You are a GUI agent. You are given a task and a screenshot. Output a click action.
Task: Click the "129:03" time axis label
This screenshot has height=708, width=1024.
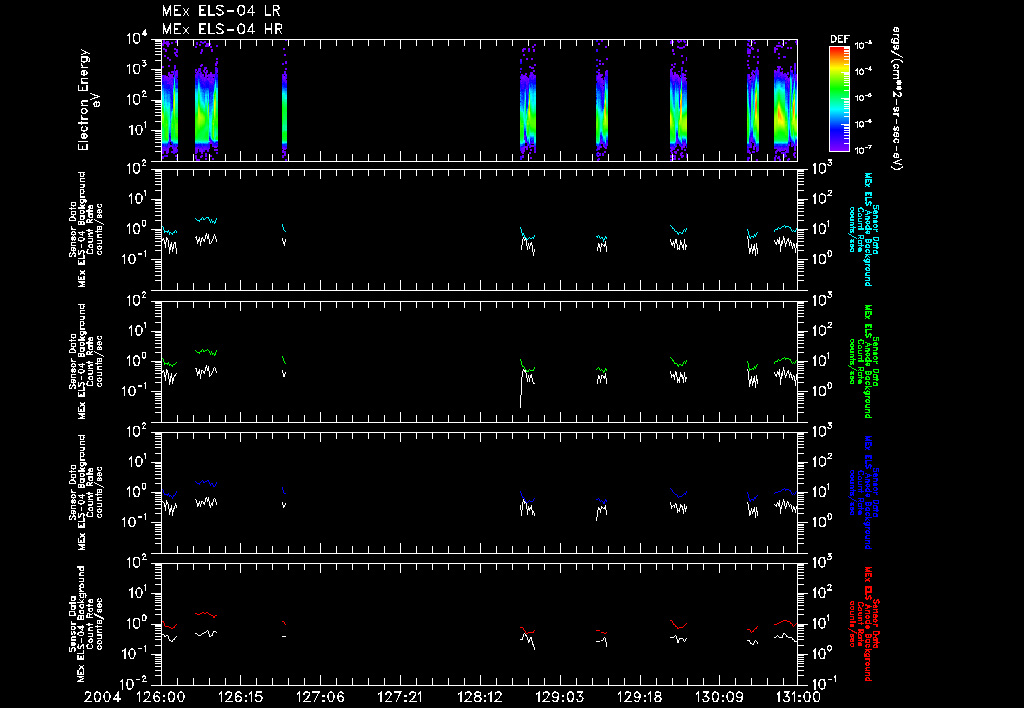click(558, 697)
